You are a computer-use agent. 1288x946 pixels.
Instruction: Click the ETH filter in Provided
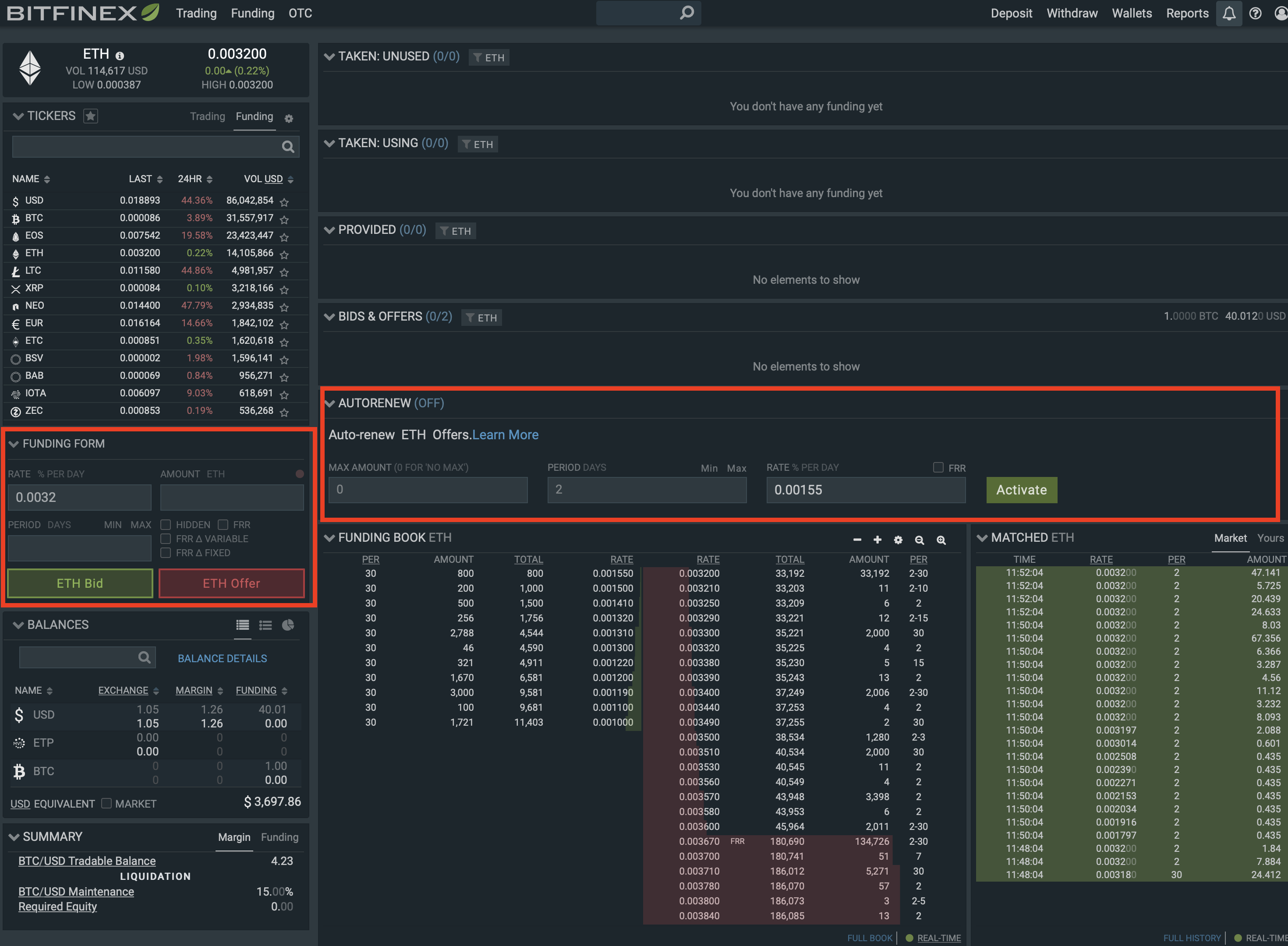(456, 231)
